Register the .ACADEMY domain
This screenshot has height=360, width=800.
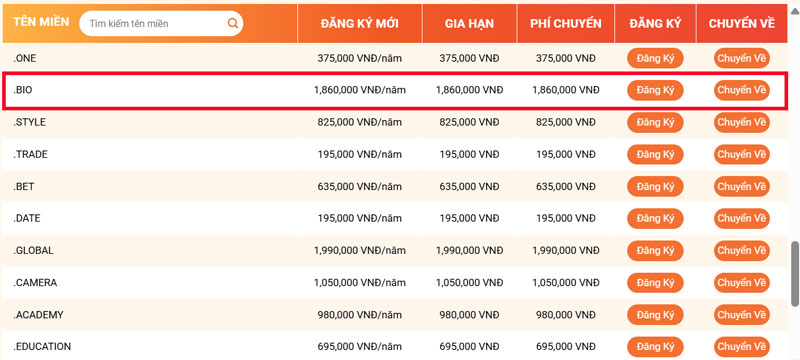655,315
